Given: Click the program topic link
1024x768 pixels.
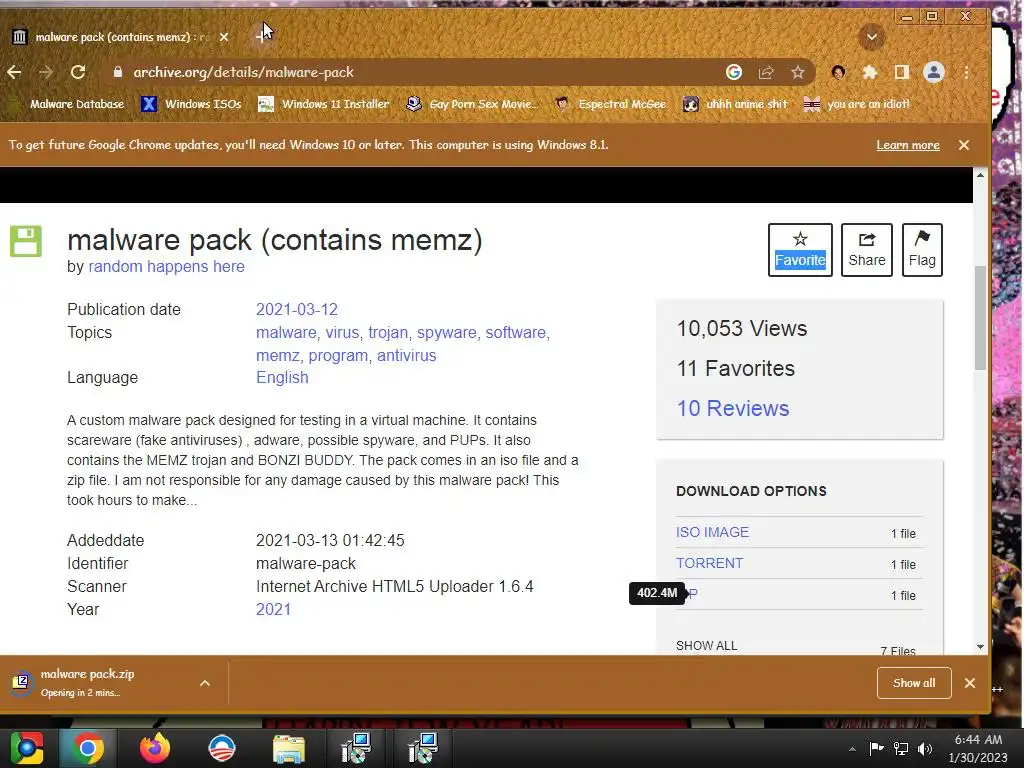Looking at the screenshot, I should tap(338, 356).
